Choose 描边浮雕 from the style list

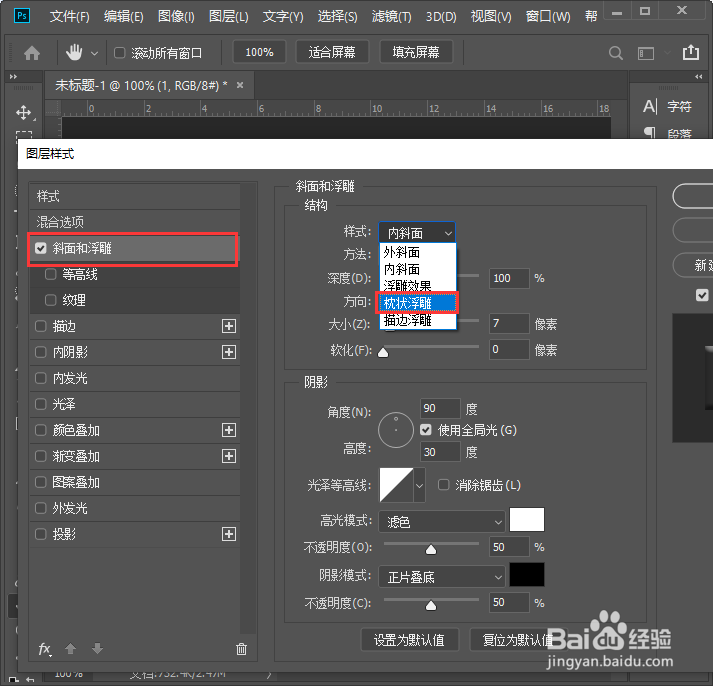click(417, 320)
